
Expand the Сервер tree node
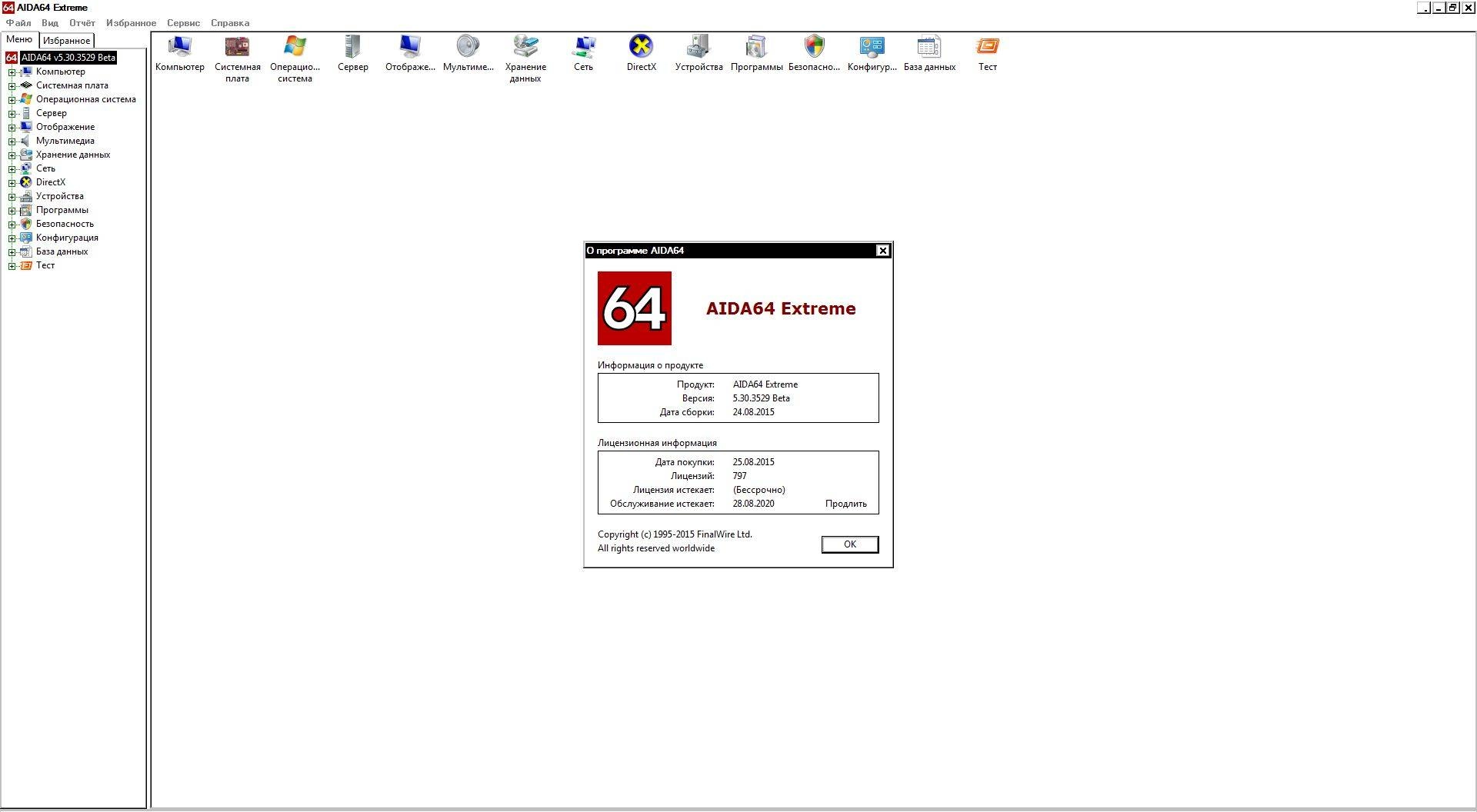click(12, 114)
